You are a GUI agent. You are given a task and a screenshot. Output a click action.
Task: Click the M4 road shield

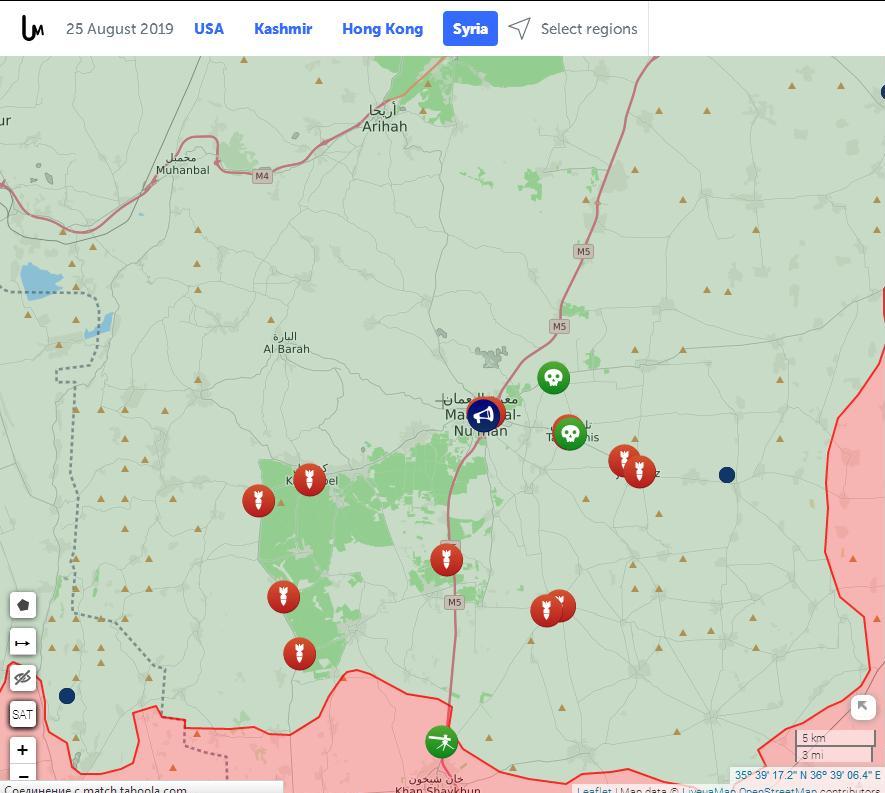click(x=262, y=176)
